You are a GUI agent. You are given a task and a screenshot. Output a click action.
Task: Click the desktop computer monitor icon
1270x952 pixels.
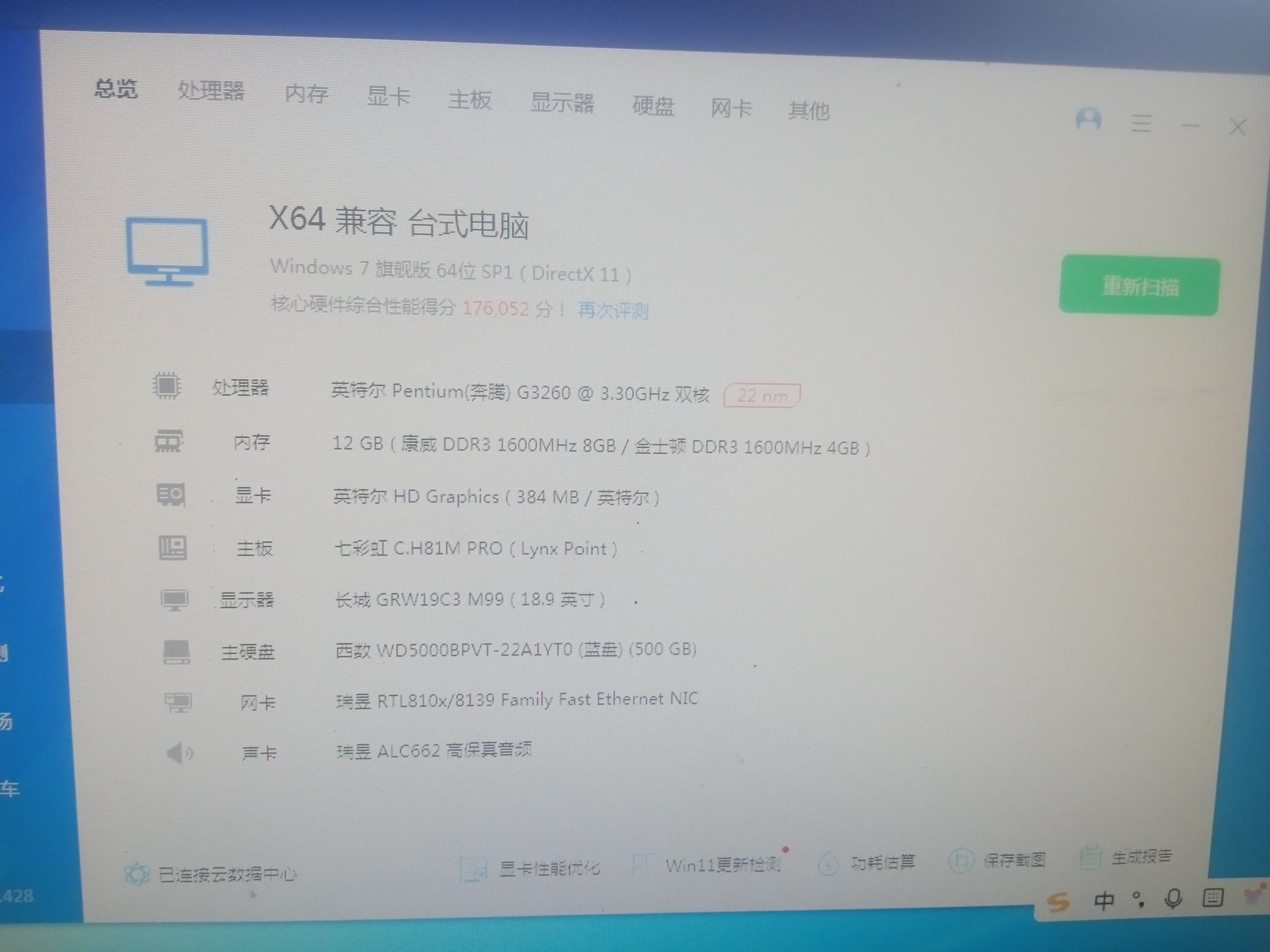tap(168, 251)
